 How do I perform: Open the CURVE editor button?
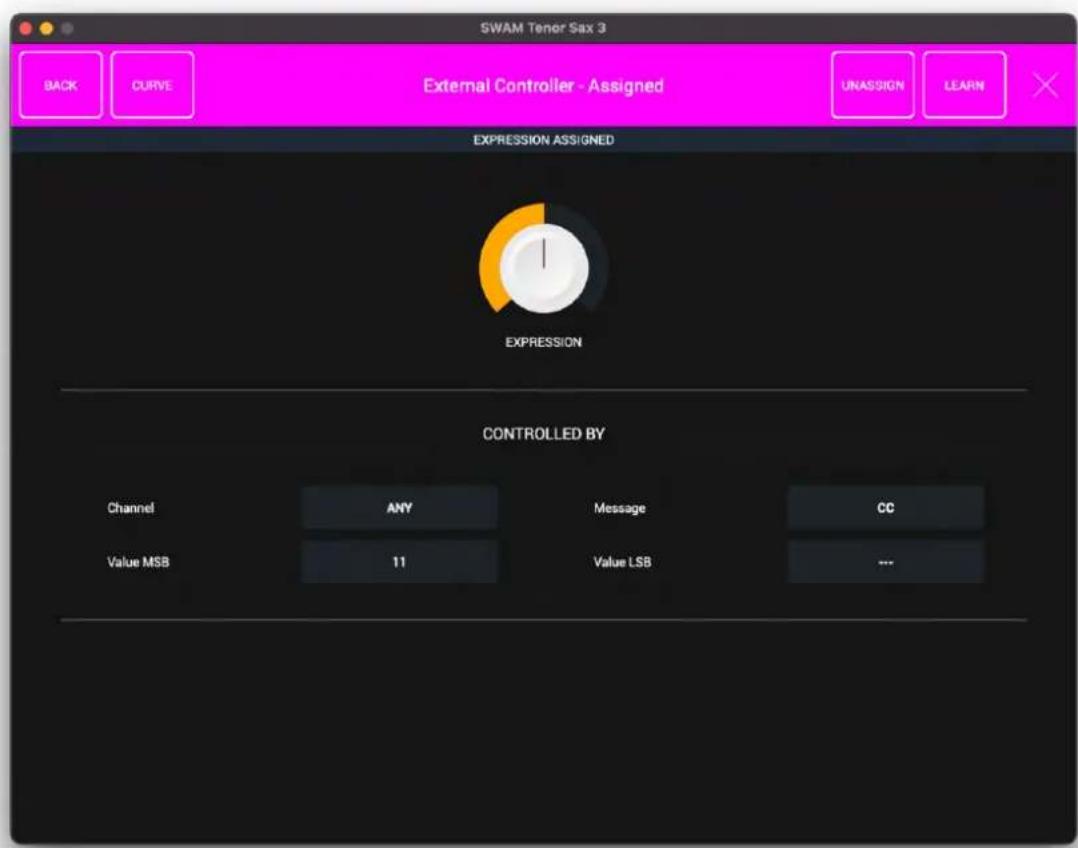pos(152,85)
